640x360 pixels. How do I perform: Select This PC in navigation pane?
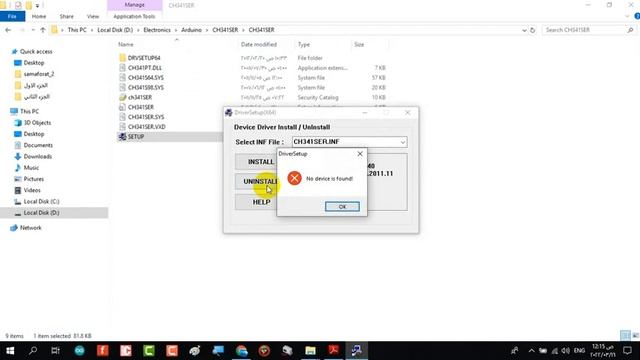[29, 111]
